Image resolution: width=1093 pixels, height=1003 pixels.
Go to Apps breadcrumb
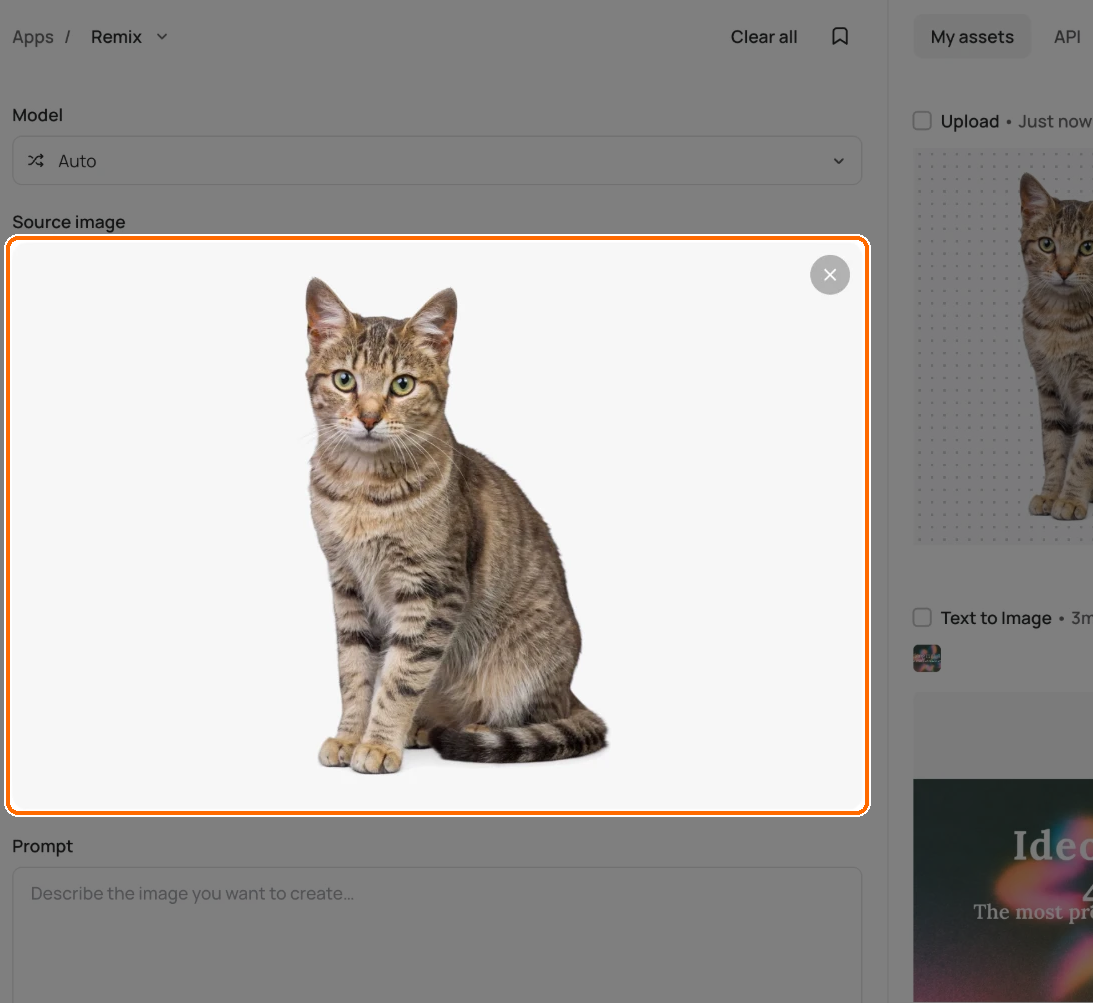[x=33, y=37]
